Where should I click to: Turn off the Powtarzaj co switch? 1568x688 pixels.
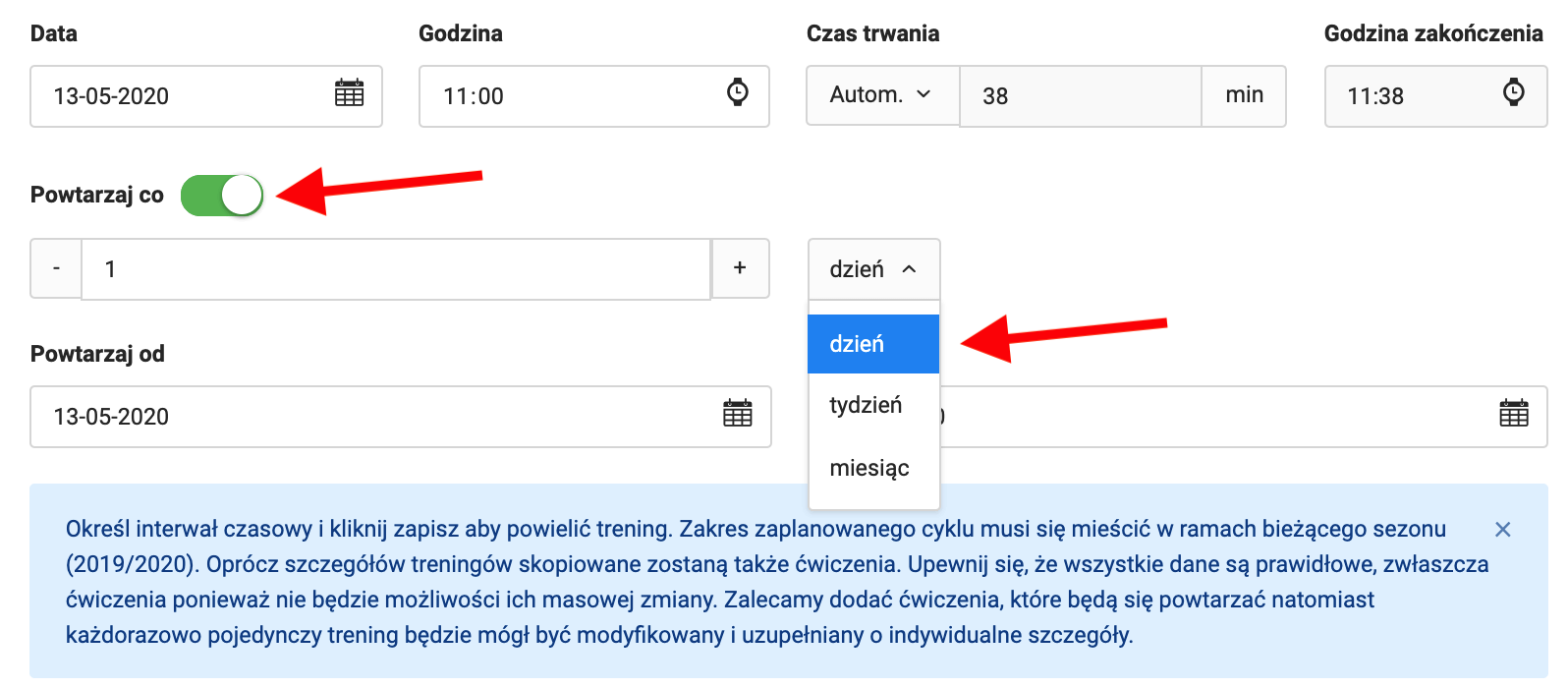(222, 195)
